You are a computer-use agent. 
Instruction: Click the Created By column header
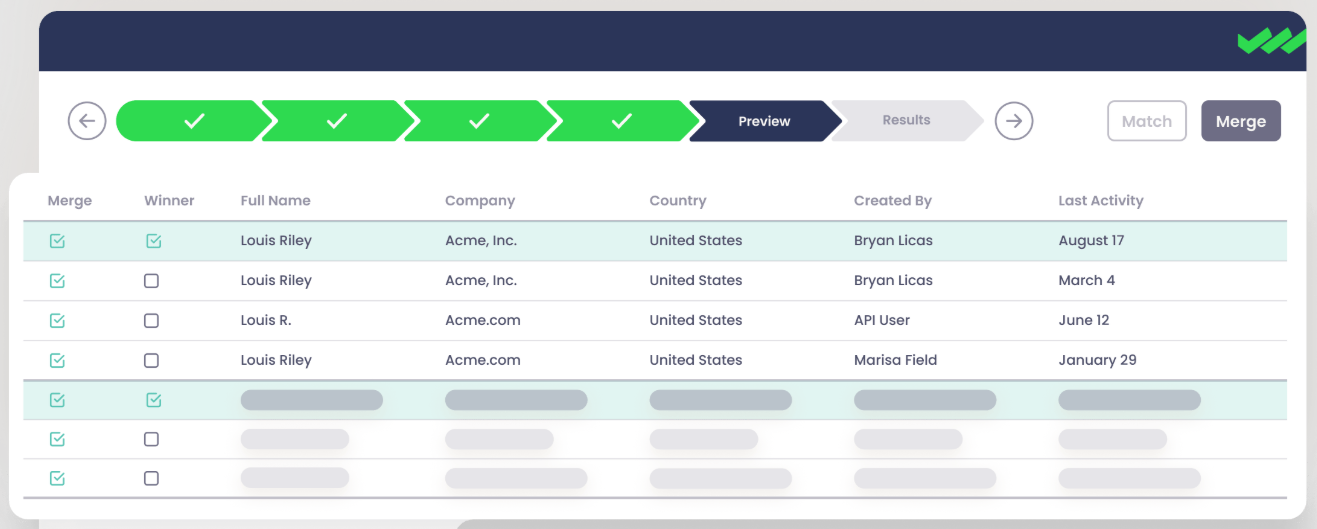[x=893, y=200]
